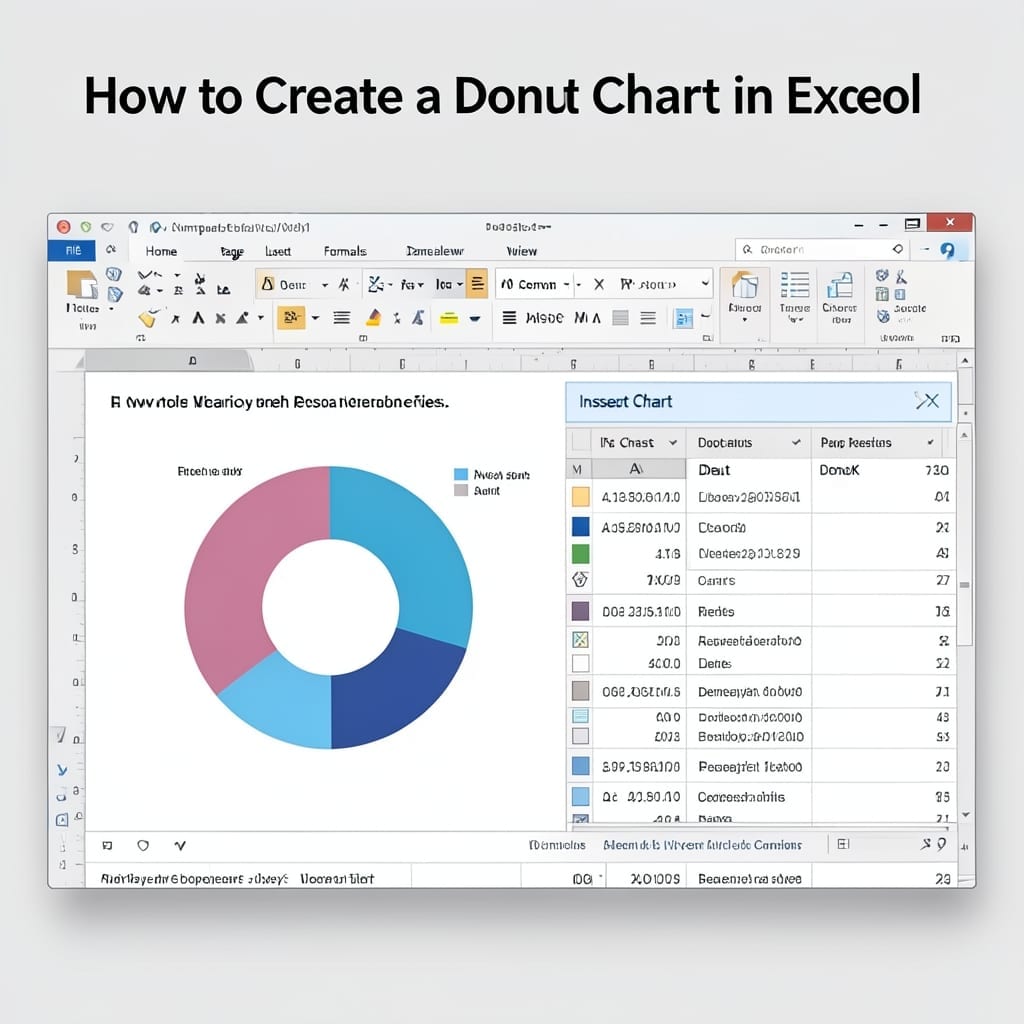Click the pentagon icon beside Oarars row
This screenshot has width=1024, height=1024.
click(x=580, y=580)
